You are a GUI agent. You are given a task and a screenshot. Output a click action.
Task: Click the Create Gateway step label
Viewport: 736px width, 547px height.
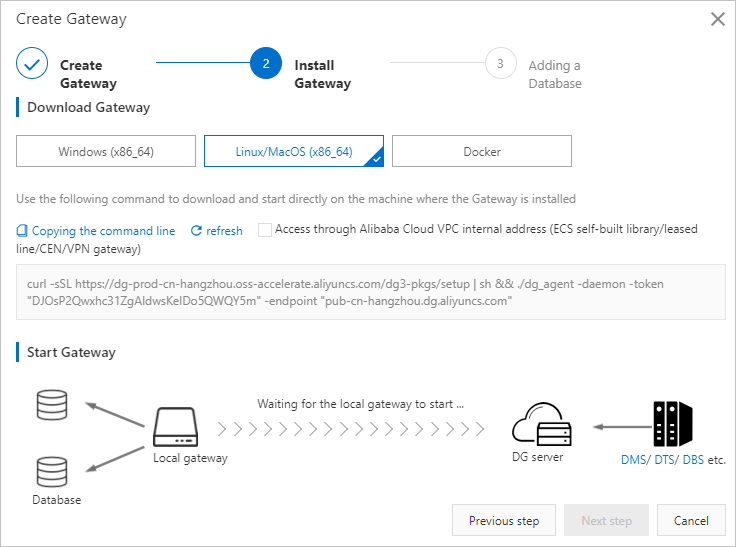coord(88,74)
